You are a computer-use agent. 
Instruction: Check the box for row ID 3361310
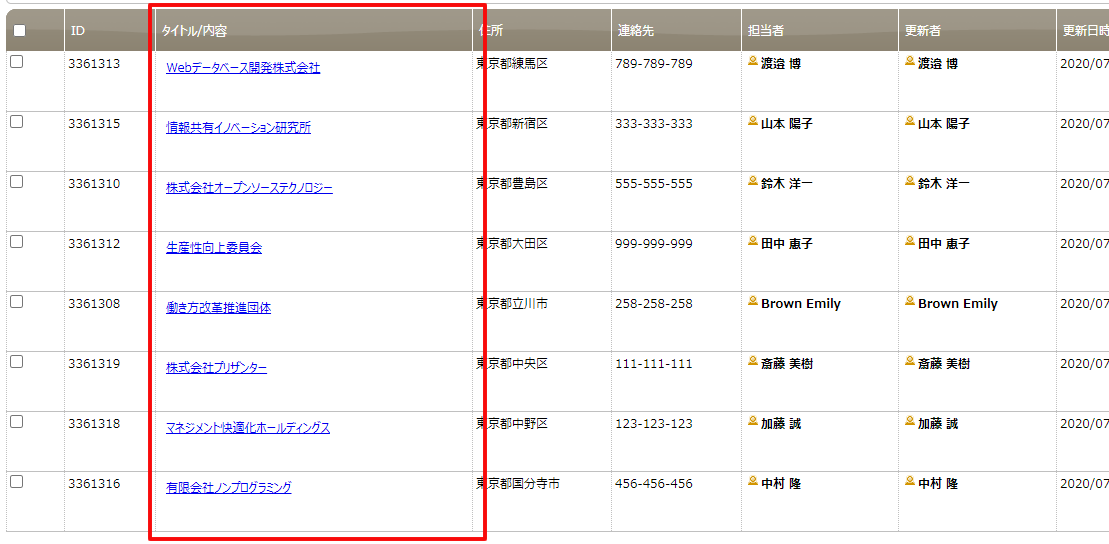[x=16, y=182]
